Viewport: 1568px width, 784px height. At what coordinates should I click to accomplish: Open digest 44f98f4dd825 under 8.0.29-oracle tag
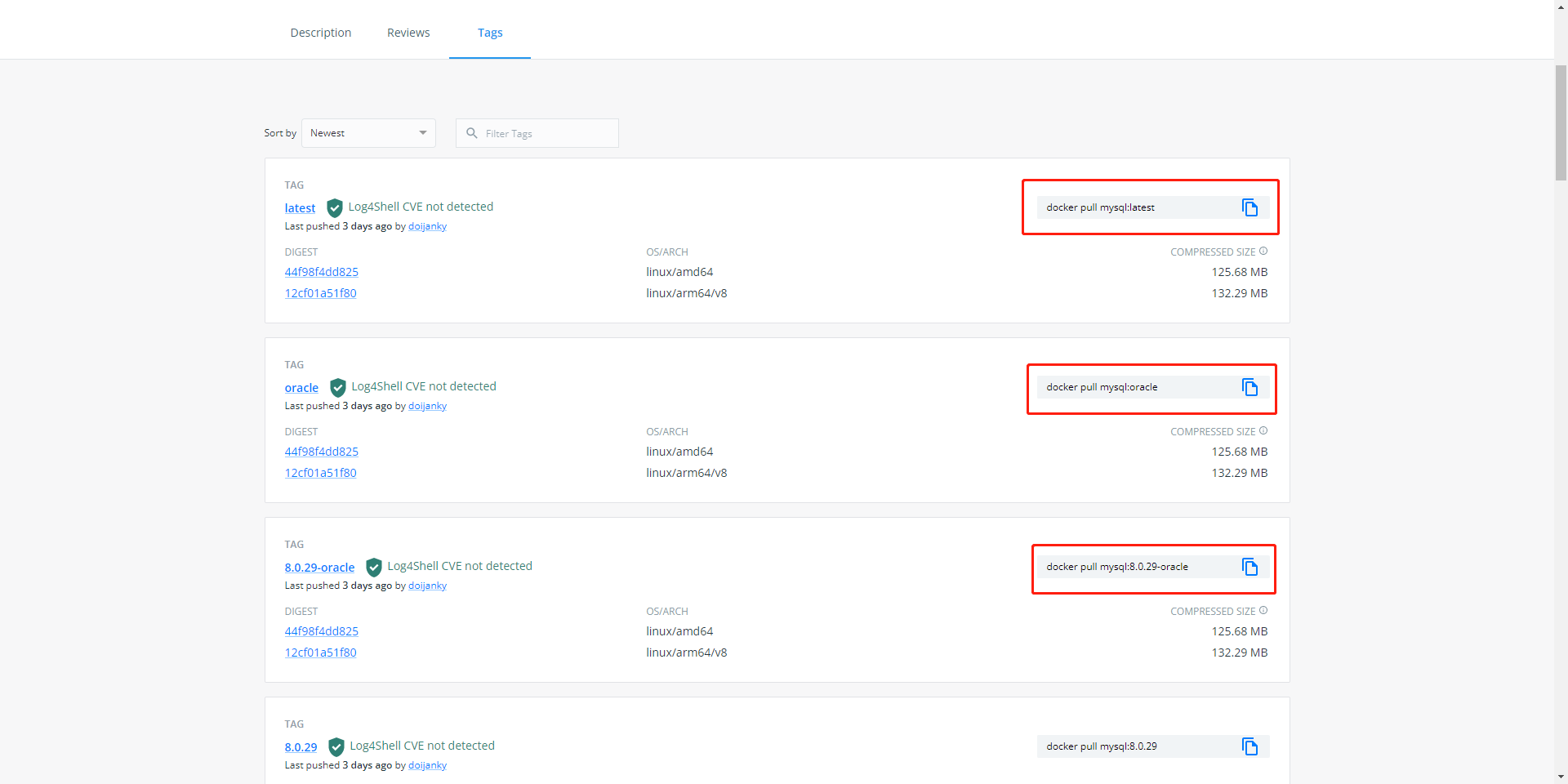pos(321,631)
